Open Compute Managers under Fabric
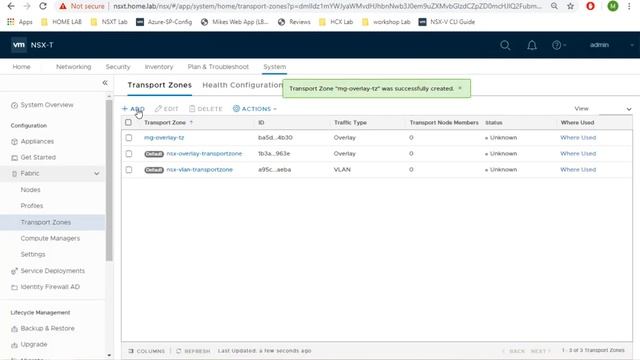Image resolution: width=640 pixels, height=360 pixels. (x=50, y=238)
